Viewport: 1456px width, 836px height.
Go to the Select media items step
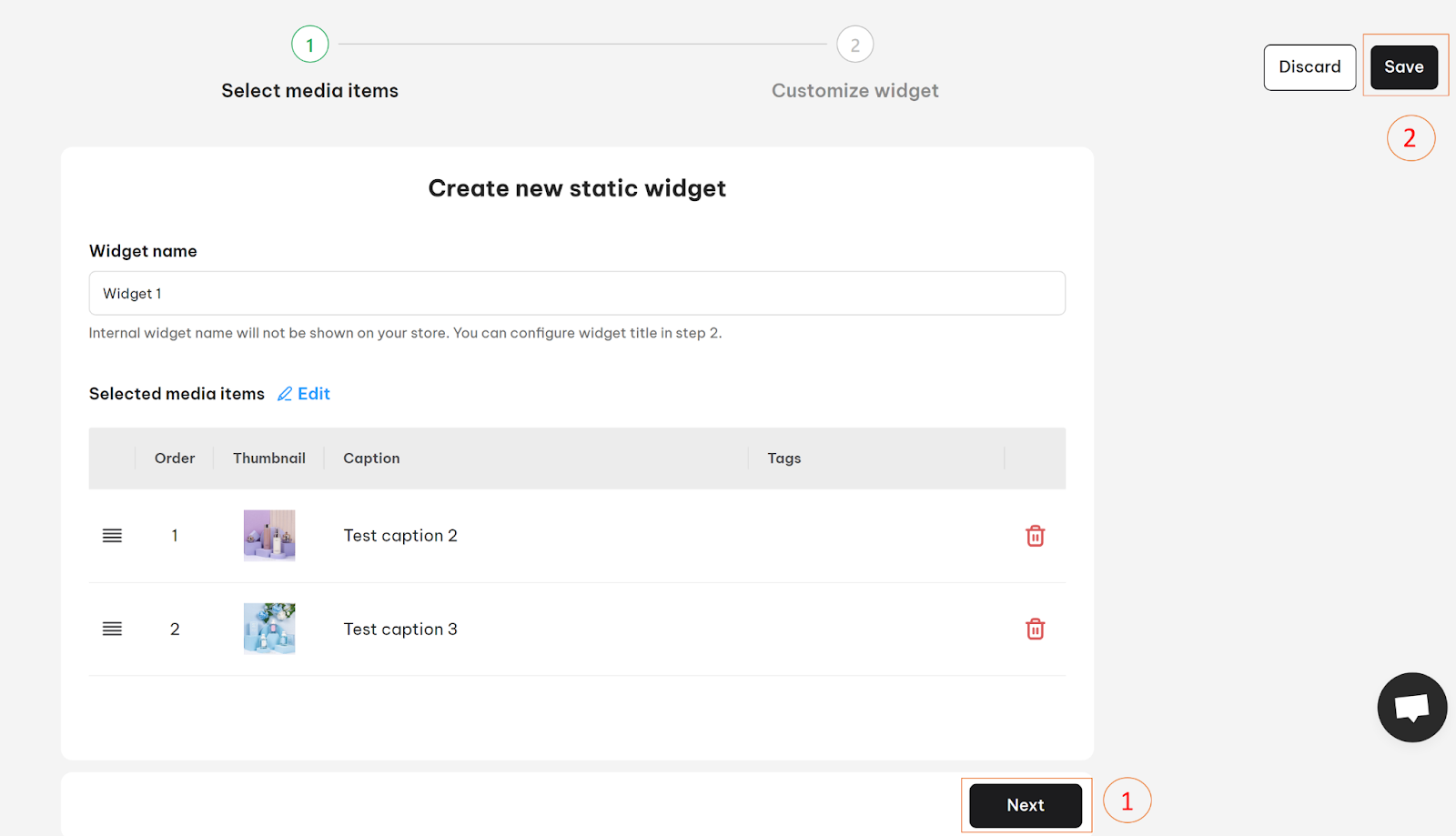click(309, 91)
